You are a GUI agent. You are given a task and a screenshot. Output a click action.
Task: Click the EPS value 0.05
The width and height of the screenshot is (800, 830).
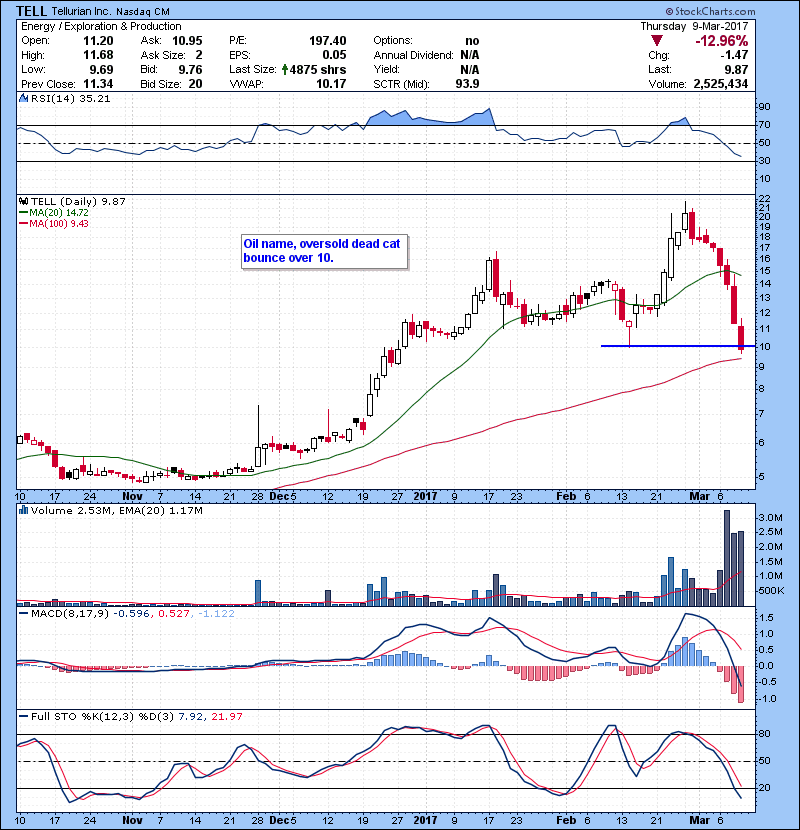click(x=334, y=55)
